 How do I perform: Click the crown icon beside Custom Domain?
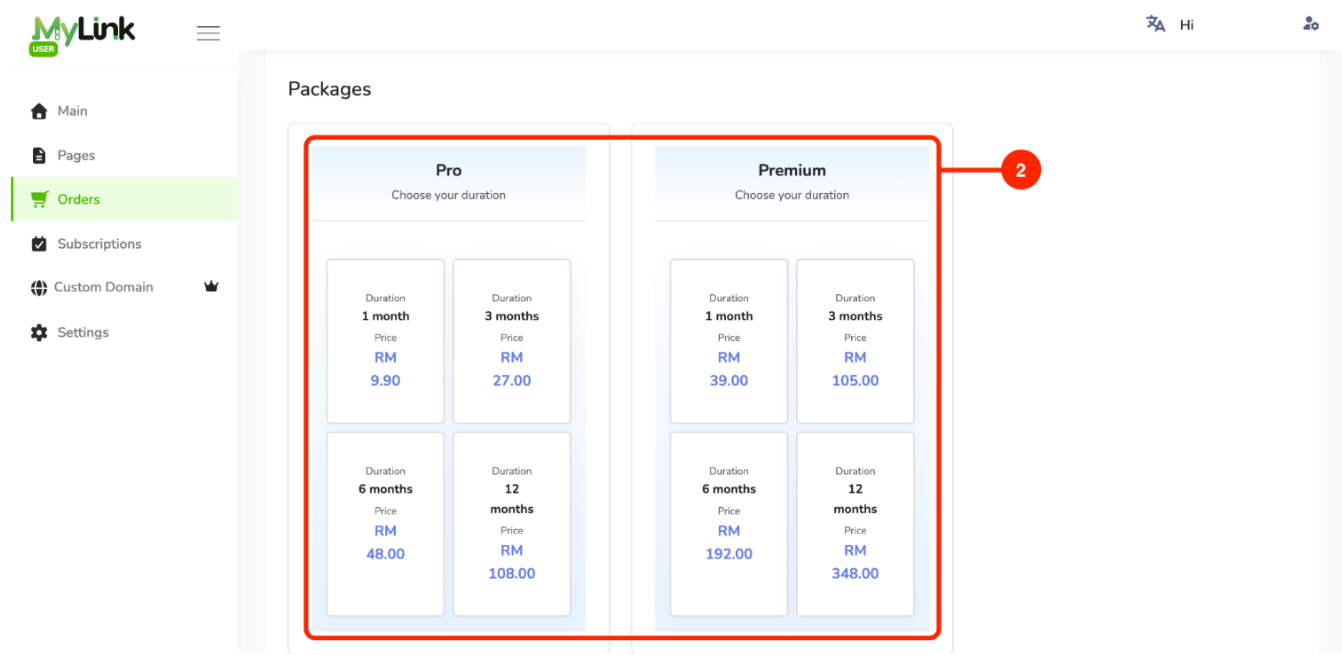point(211,287)
